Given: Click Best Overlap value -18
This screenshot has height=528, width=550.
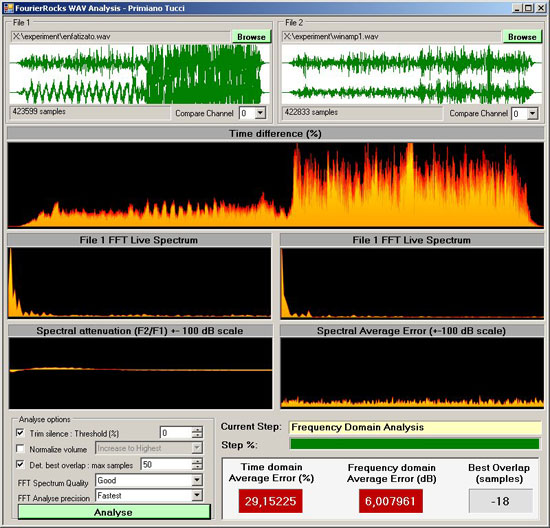Looking at the screenshot, I should click(x=501, y=501).
